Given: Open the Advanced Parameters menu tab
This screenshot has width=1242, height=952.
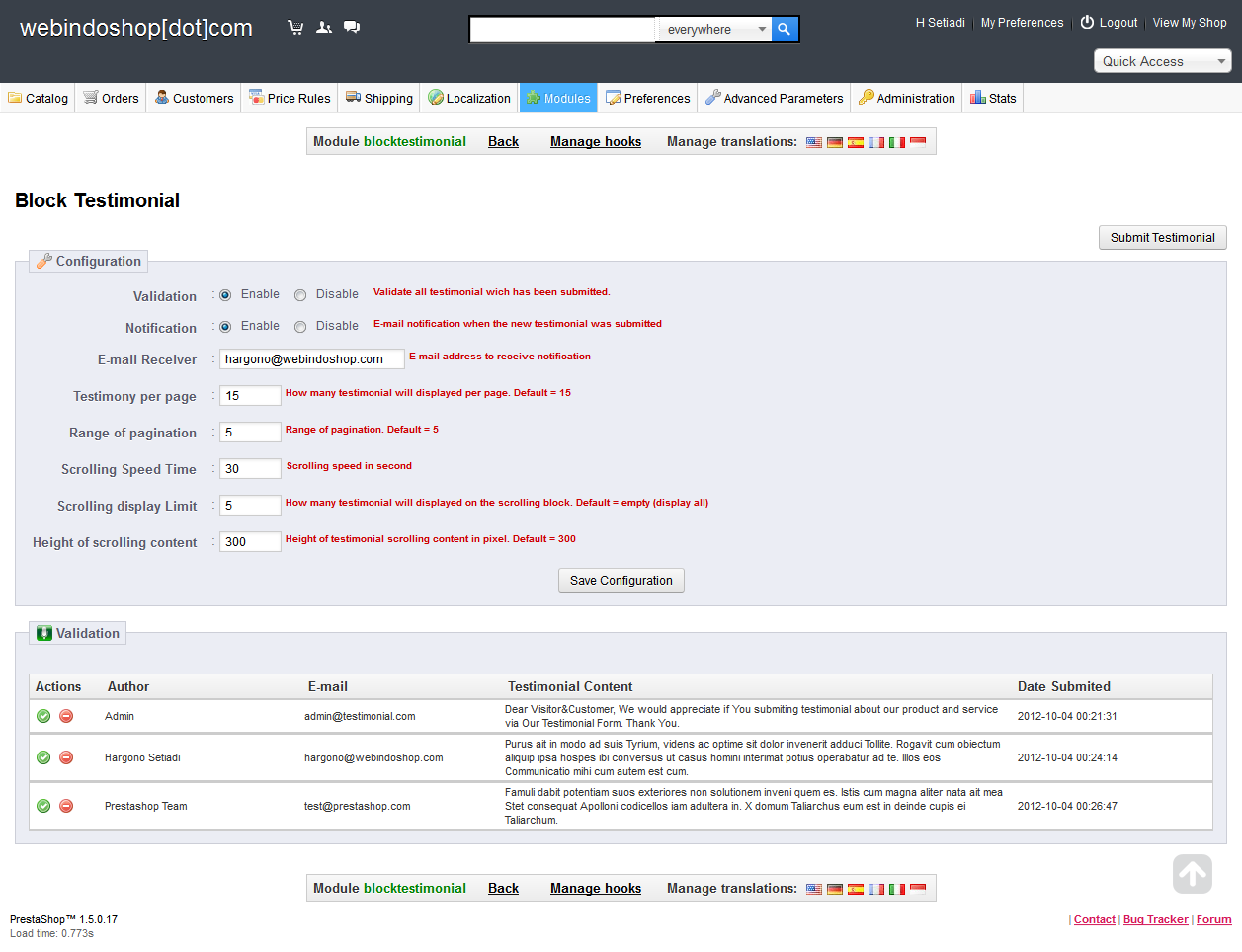Looking at the screenshot, I should click(x=775, y=98).
